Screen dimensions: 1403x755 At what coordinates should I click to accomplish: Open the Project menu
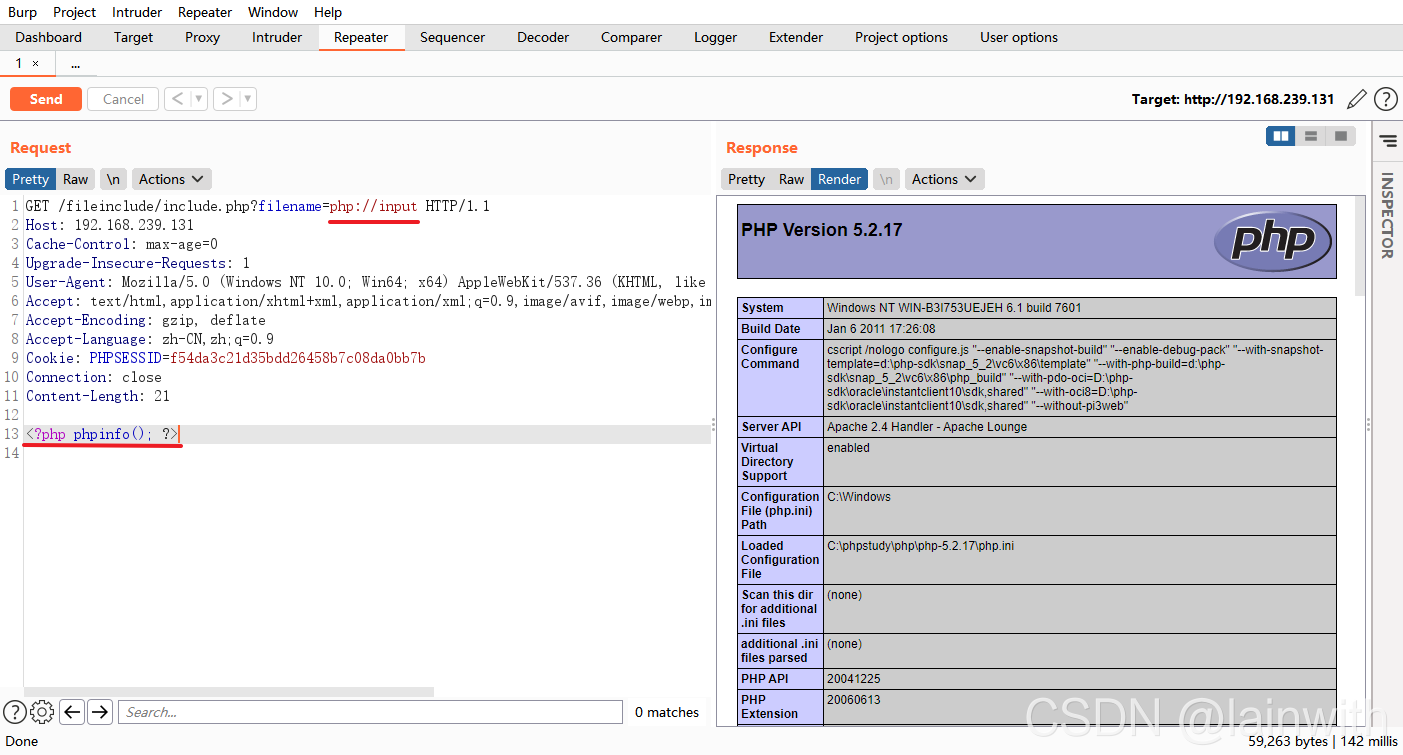click(x=75, y=12)
